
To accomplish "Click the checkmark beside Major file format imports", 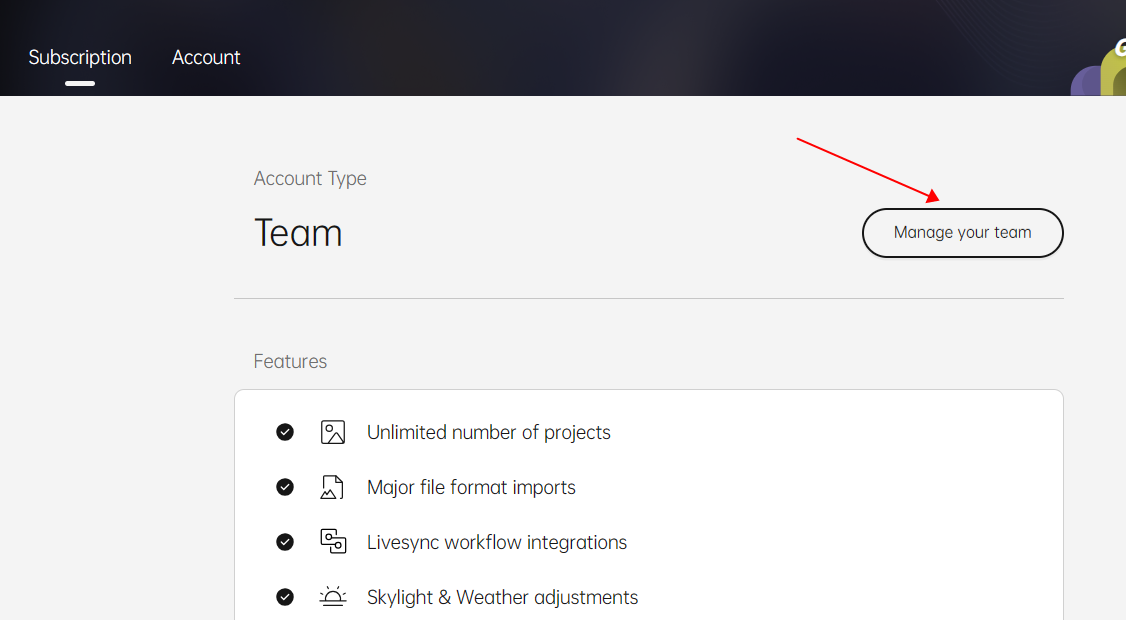I will click(x=285, y=487).
